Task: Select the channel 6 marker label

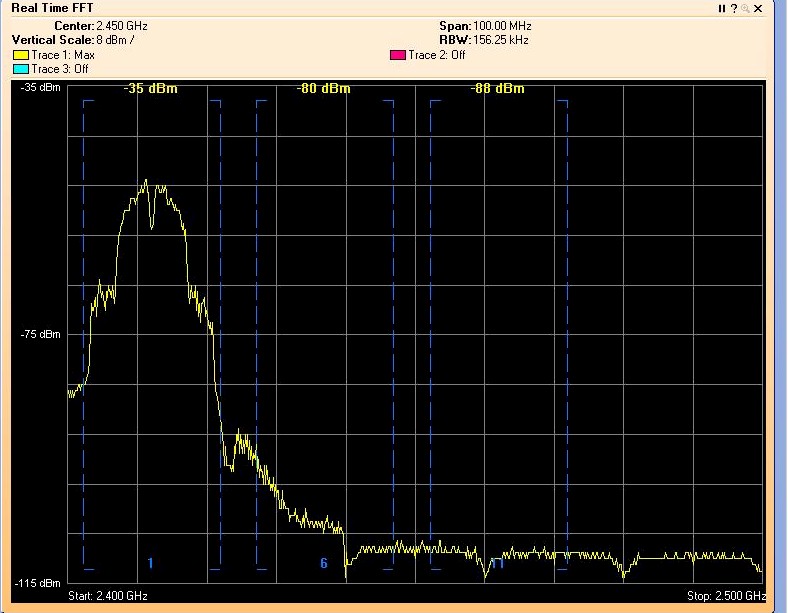Action: (324, 563)
